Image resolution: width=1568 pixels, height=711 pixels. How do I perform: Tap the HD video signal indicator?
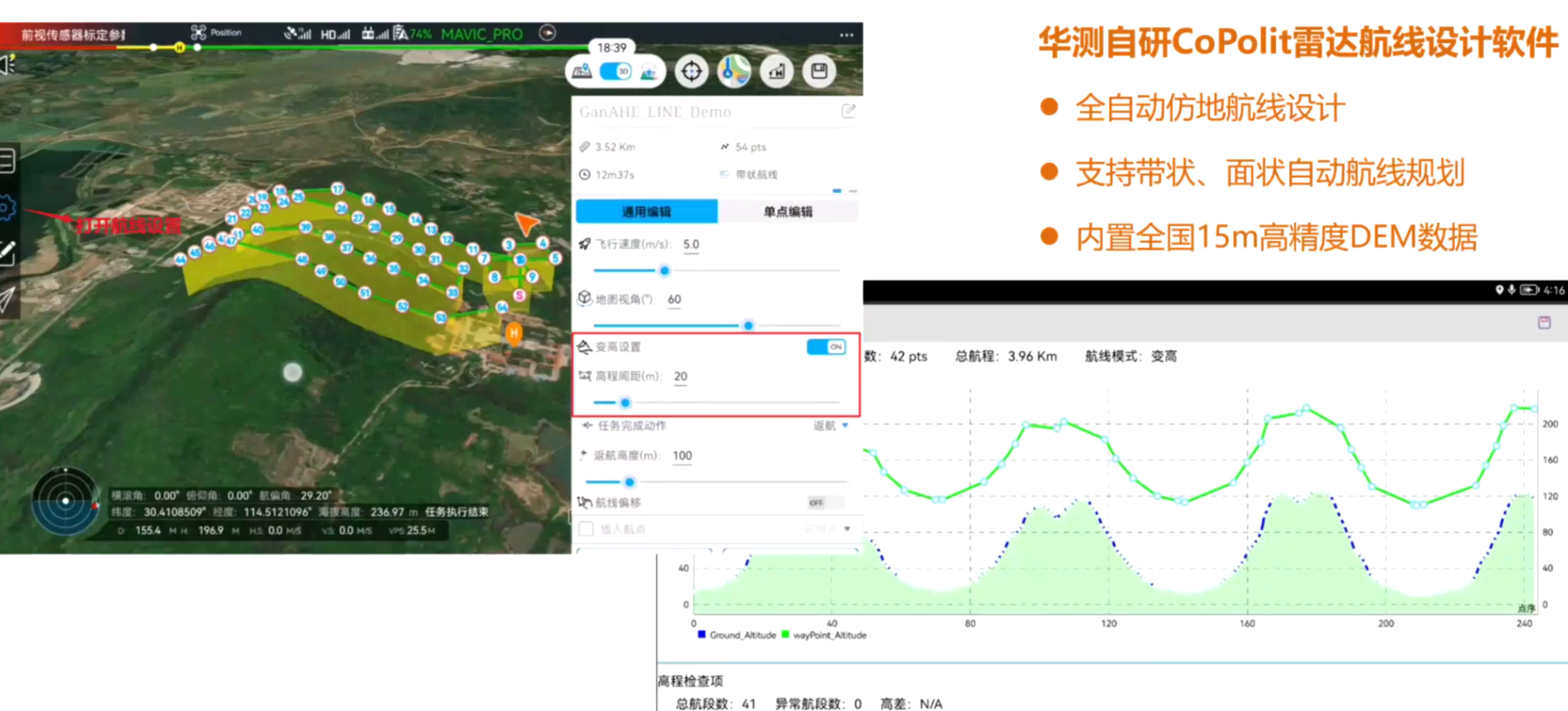tap(335, 34)
